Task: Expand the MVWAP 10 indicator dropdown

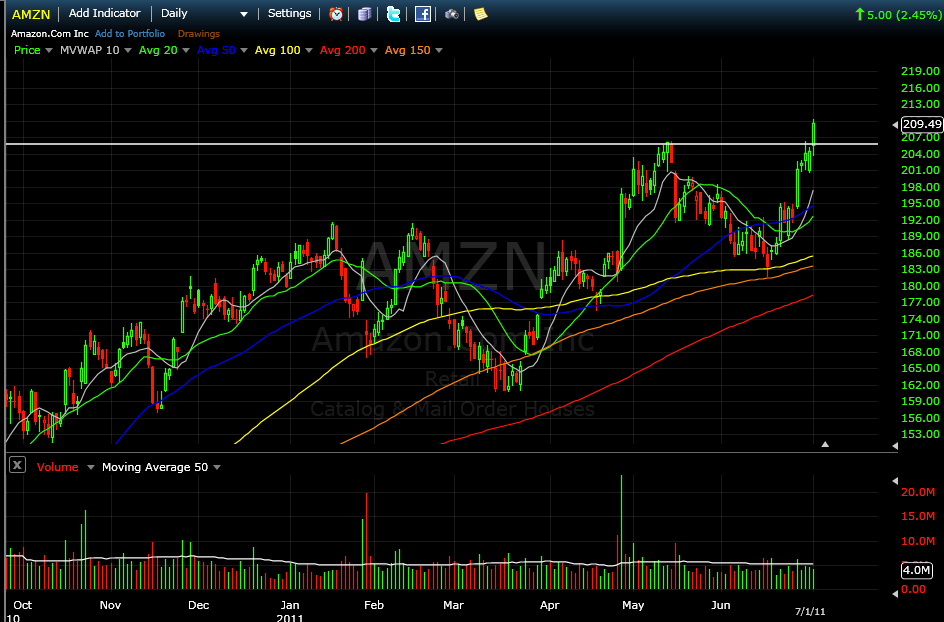Action: pyautogui.click(x=128, y=50)
